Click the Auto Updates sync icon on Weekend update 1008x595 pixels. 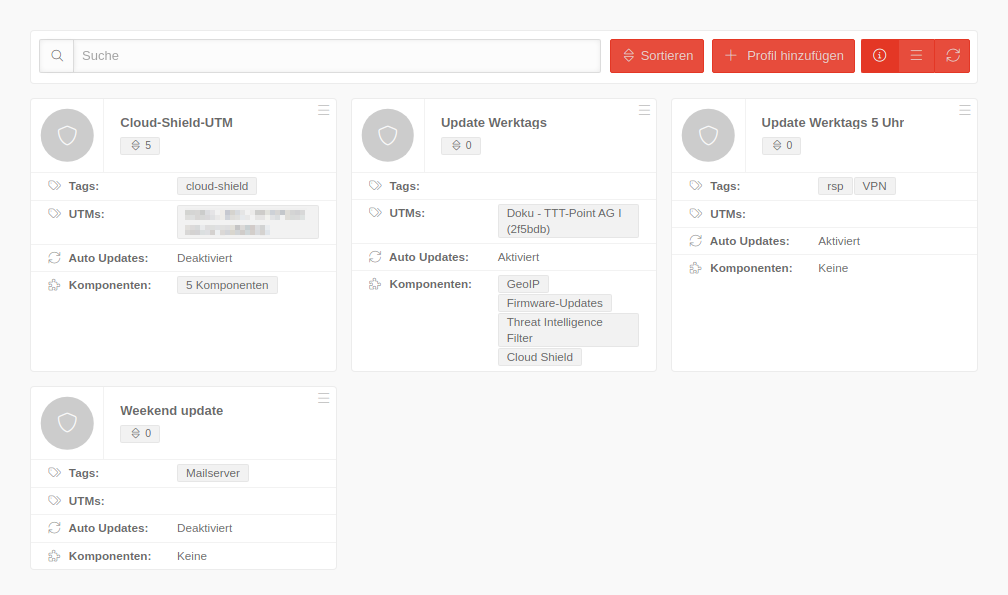point(56,528)
